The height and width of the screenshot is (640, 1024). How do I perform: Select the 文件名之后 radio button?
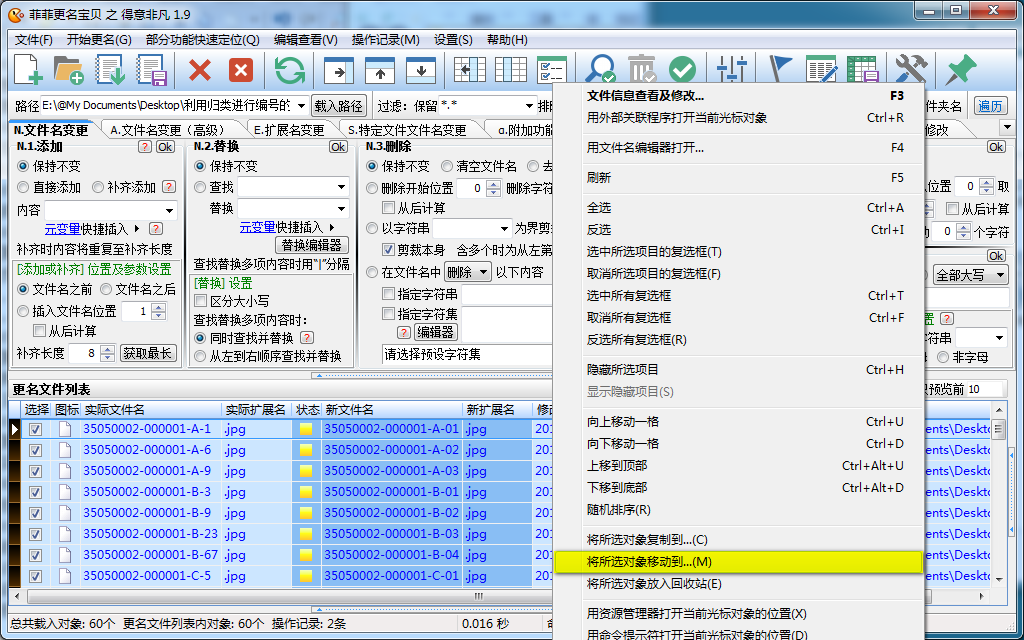coord(105,289)
